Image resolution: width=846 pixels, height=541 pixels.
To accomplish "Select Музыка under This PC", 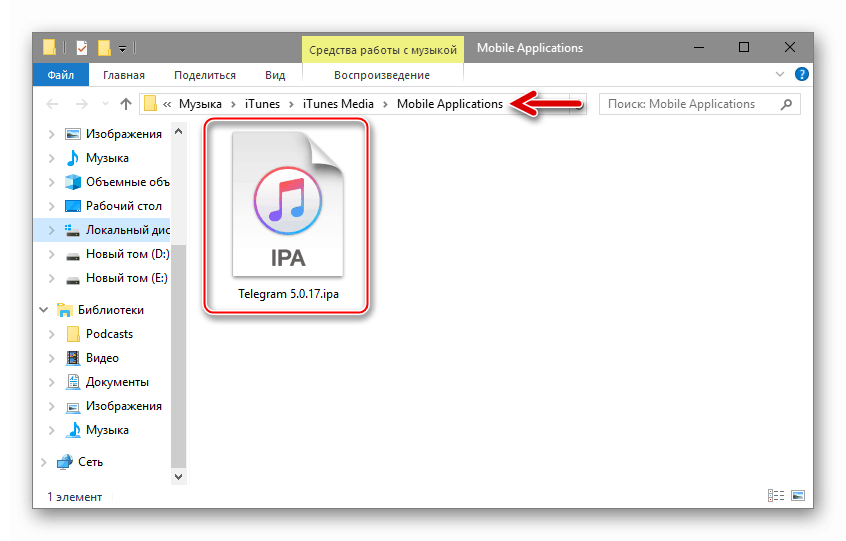I will [107, 158].
